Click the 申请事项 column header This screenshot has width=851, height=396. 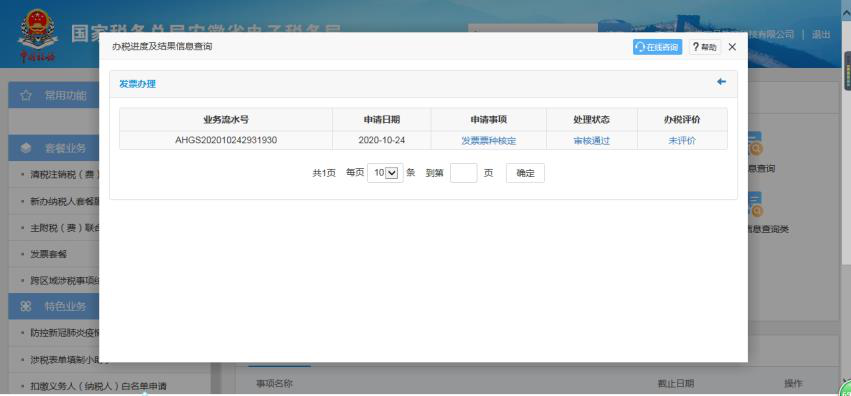(488, 120)
